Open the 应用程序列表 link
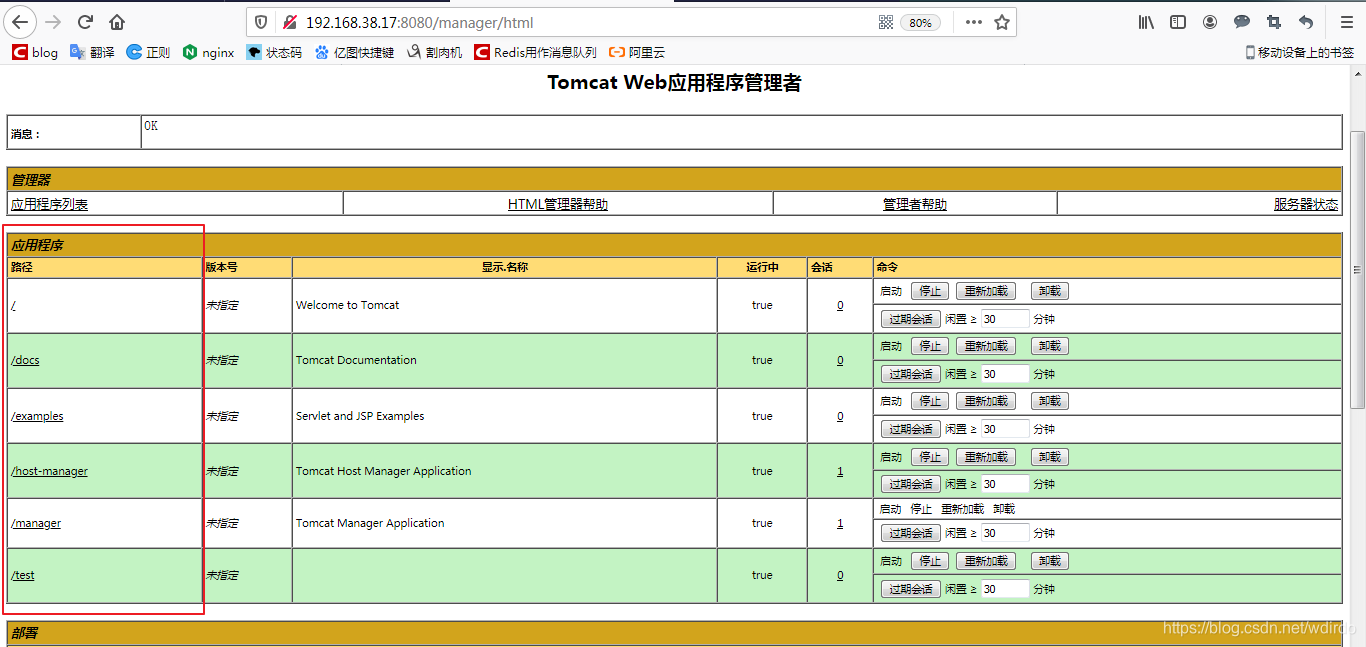Viewport: 1366px width, 647px height. click(49, 204)
